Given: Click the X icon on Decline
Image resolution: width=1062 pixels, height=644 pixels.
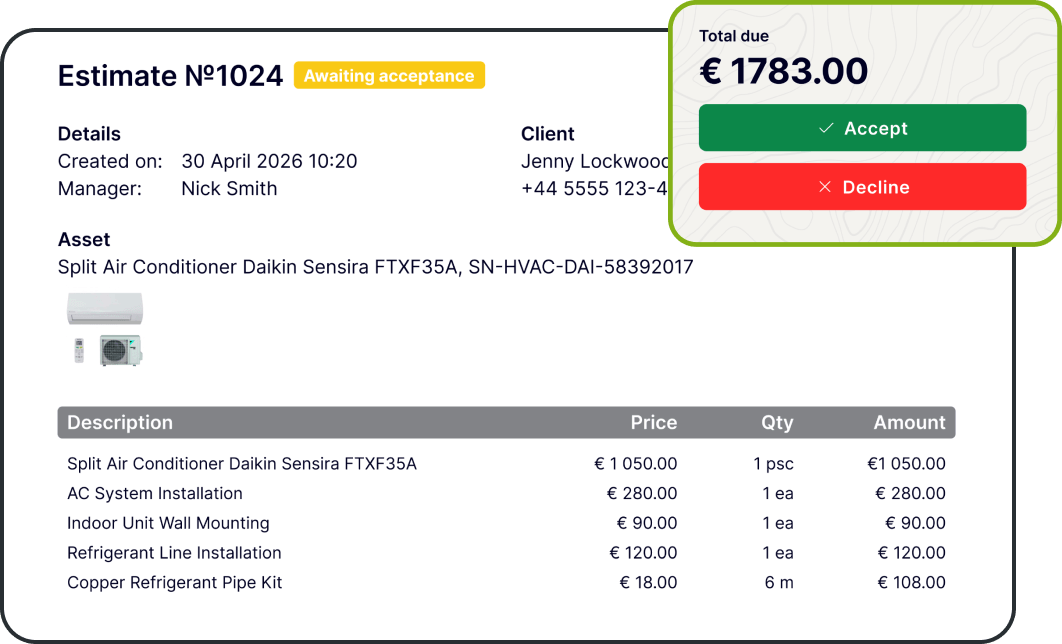Looking at the screenshot, I should point(824,187).
